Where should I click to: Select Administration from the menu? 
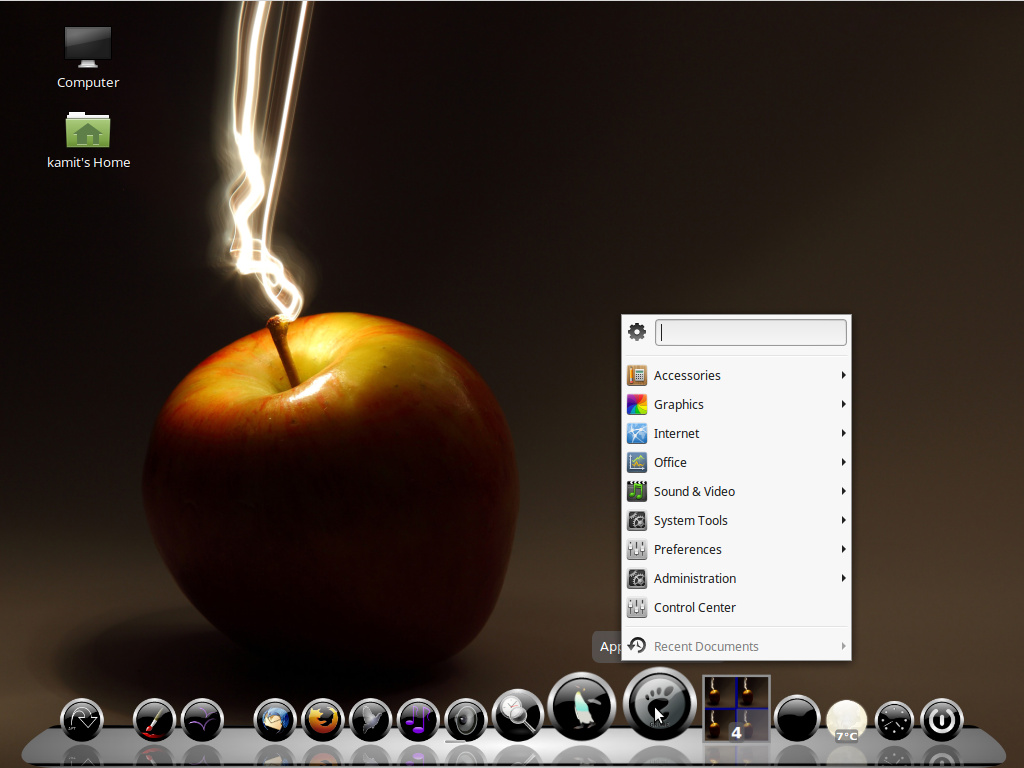point(695,578)
